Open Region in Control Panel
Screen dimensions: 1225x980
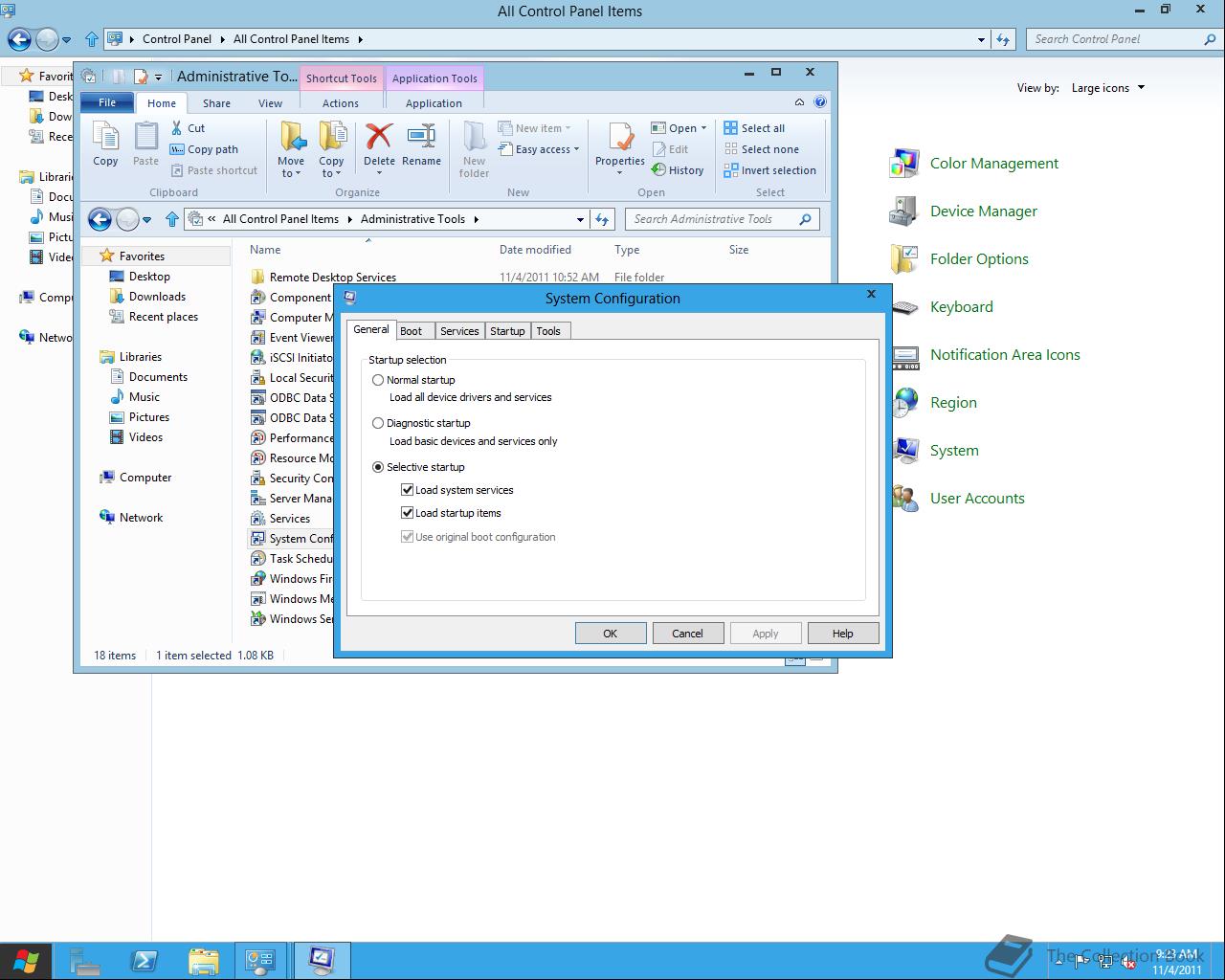pyautogui.click(x=933, y=403)
